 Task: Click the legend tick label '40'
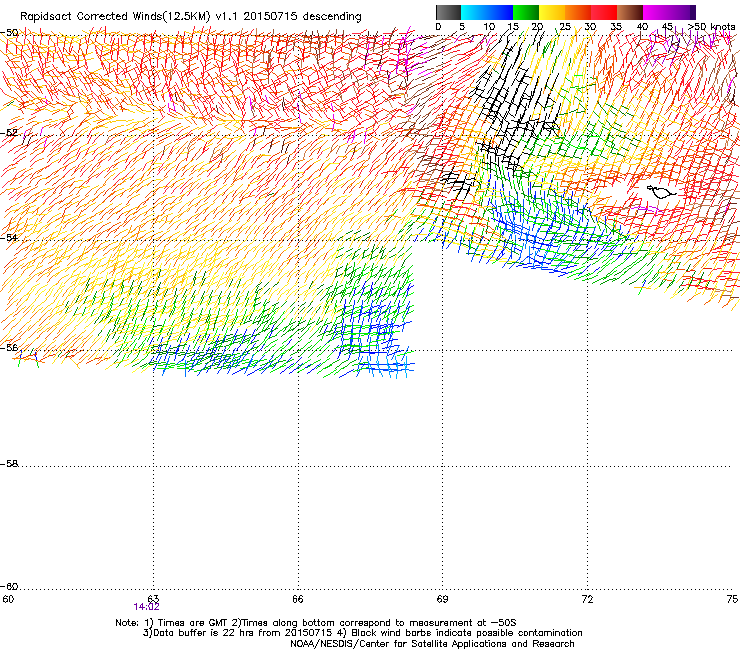(x=642, y=27)
